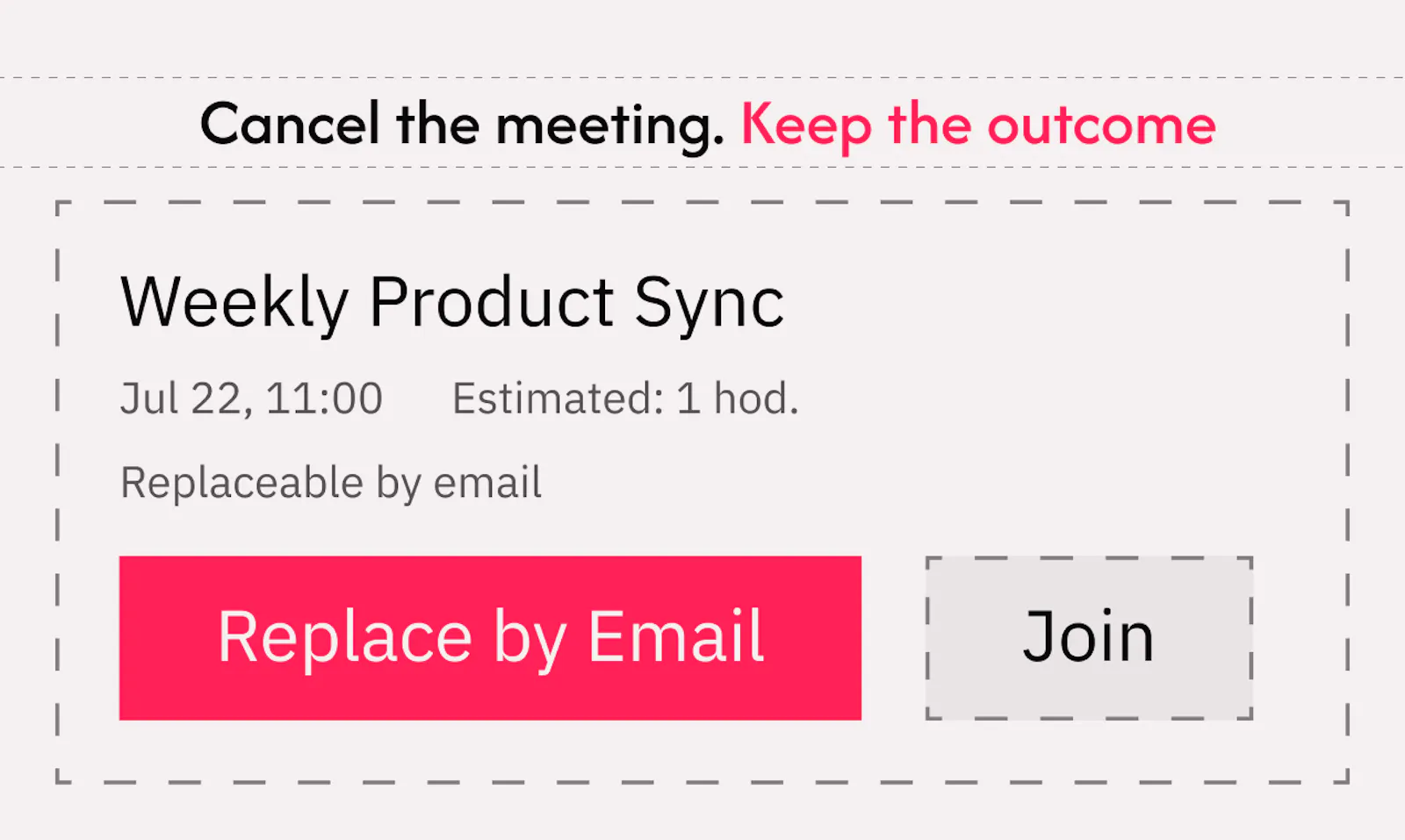Click the Replace by Email button

click(490, 638)
